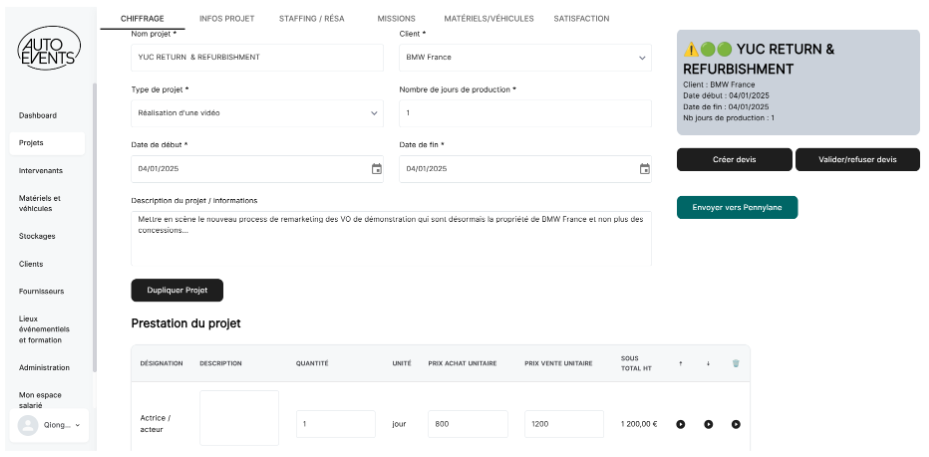Focus the Nombre de jours de production field
The width and height of the screenshot is (929, 457).
tap(526, 113)
